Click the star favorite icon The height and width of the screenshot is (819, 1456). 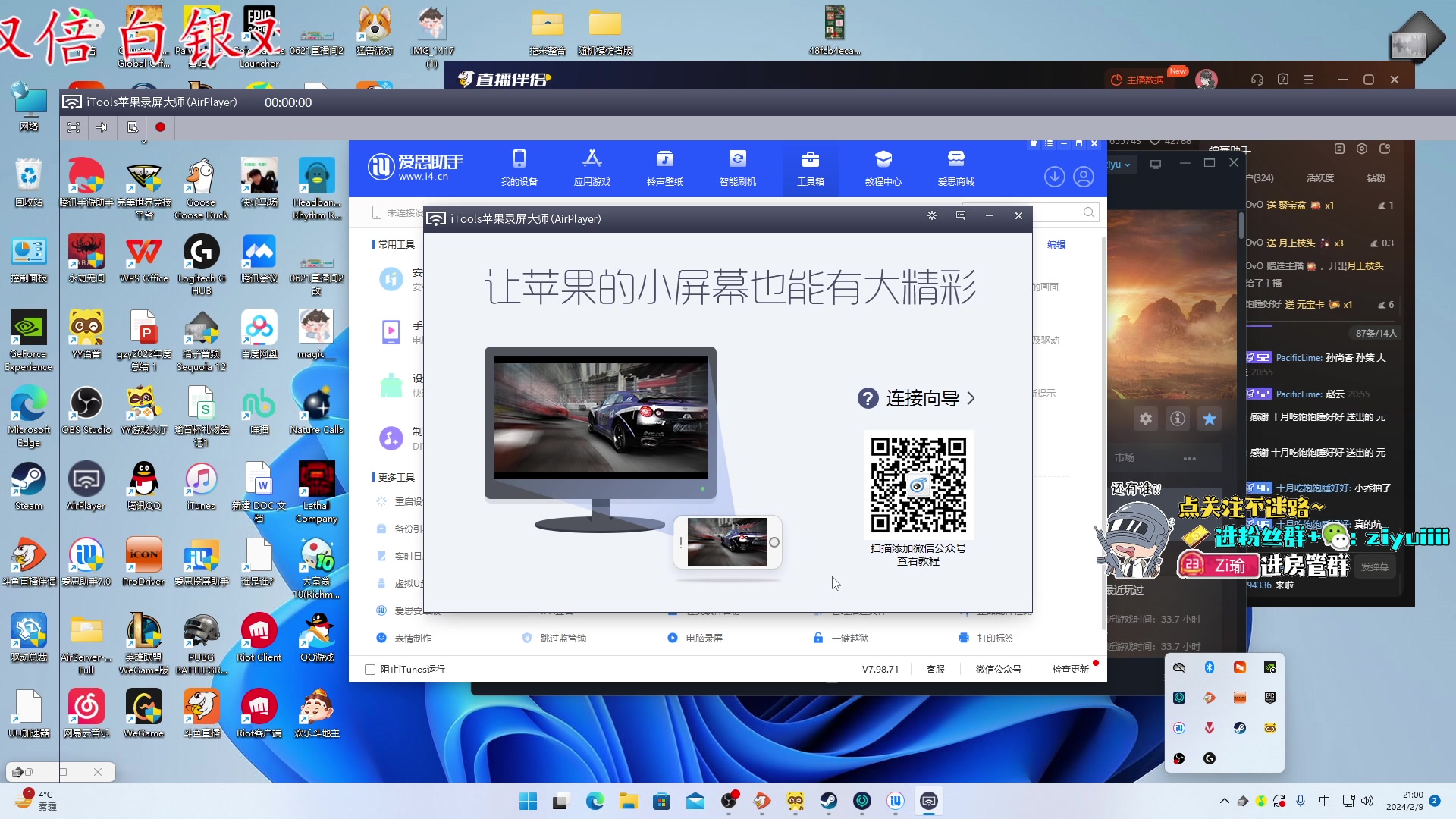tap(1210, 419)
